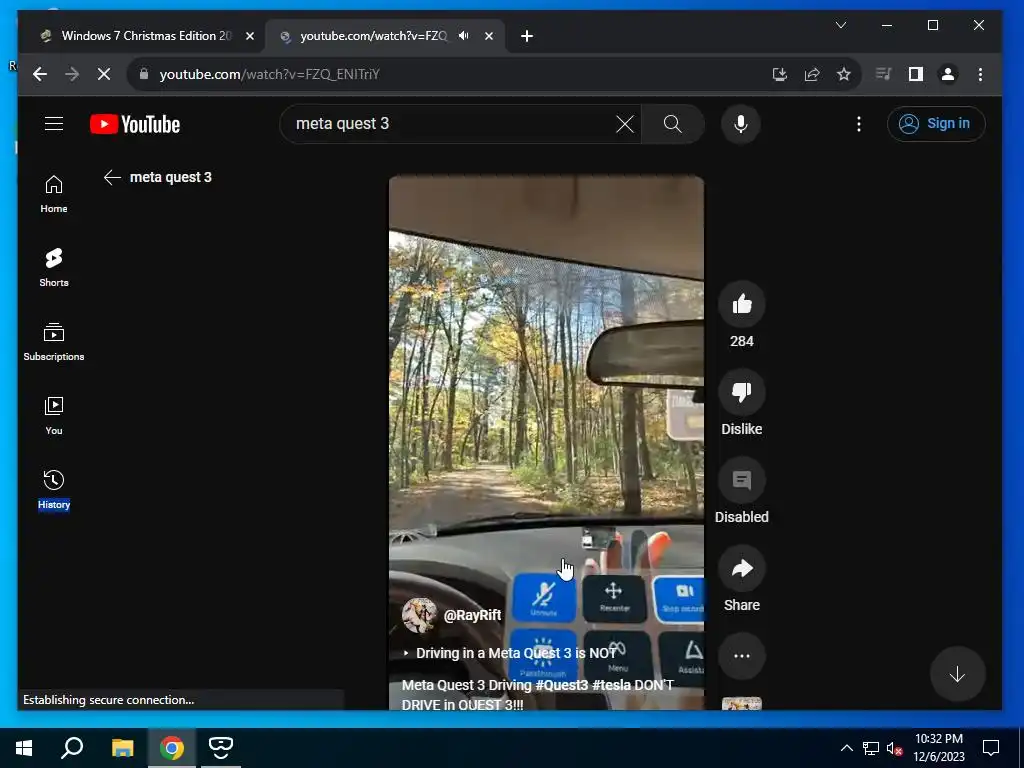This screenshot has height=768, width=1024.
Task: Open network status tray icon
Action: 871,748
